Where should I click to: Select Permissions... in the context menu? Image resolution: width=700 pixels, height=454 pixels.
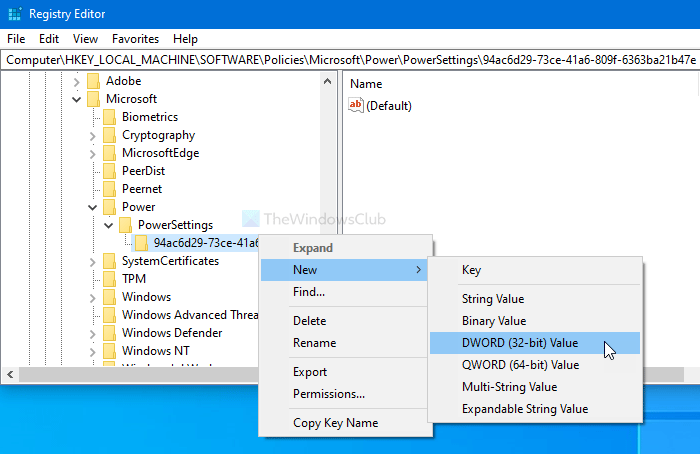[x=329, y=394]
